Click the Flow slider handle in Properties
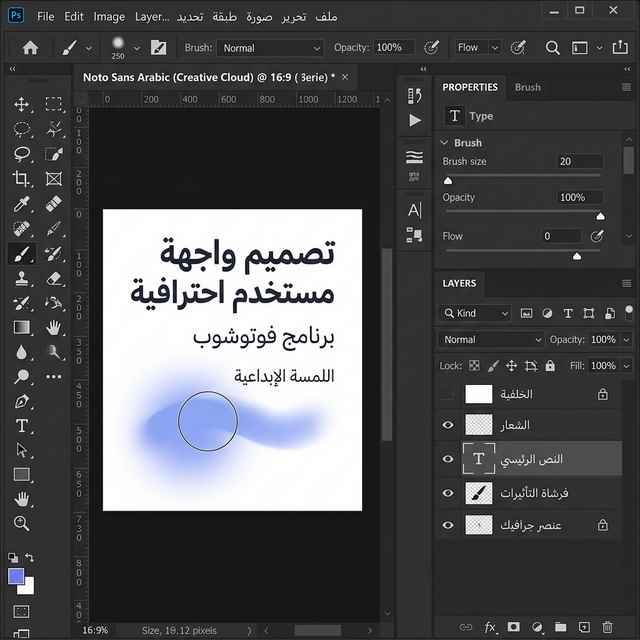This screenshot has width=640, height=640. (x=577, y=256)
